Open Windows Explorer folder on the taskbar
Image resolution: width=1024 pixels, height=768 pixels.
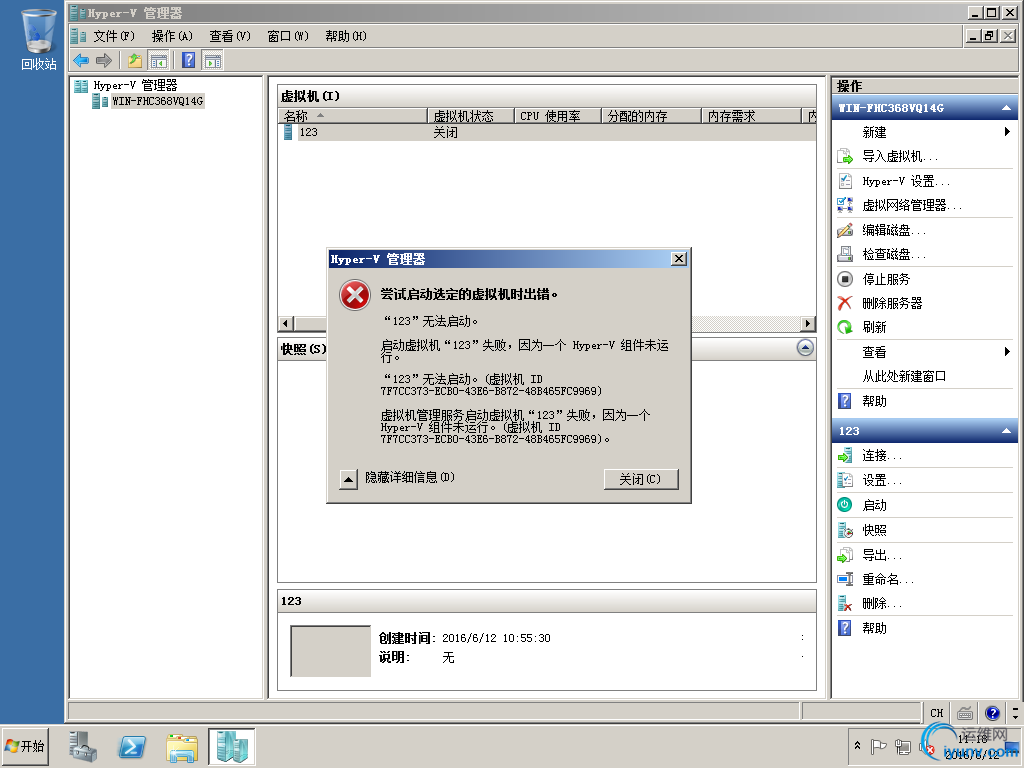tap(182, 747)
